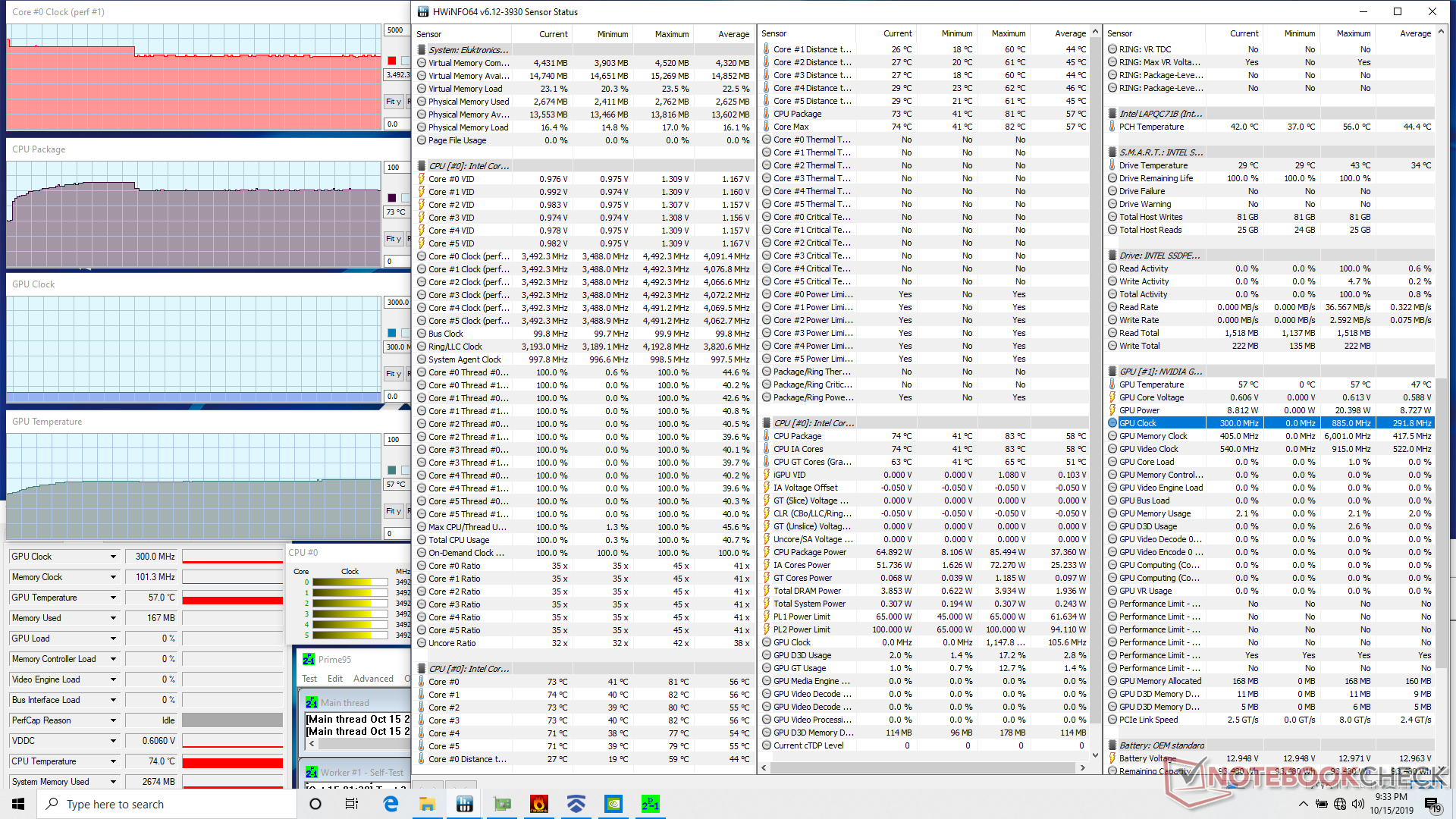The width and height of the screenshot is (1456, 819).
Task: Click the network icon in system tray
Action: coord(1340,804)
